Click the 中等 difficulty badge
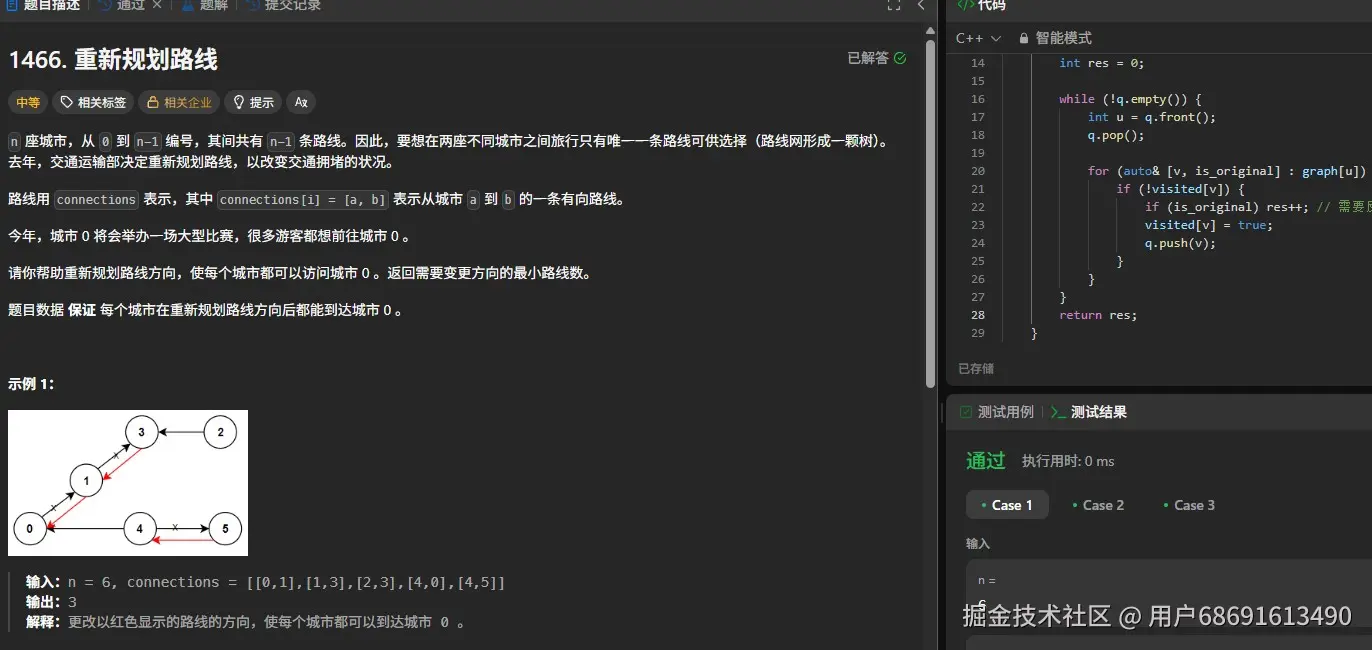Viewport: 1372px width, 650px height. (27, 102)
